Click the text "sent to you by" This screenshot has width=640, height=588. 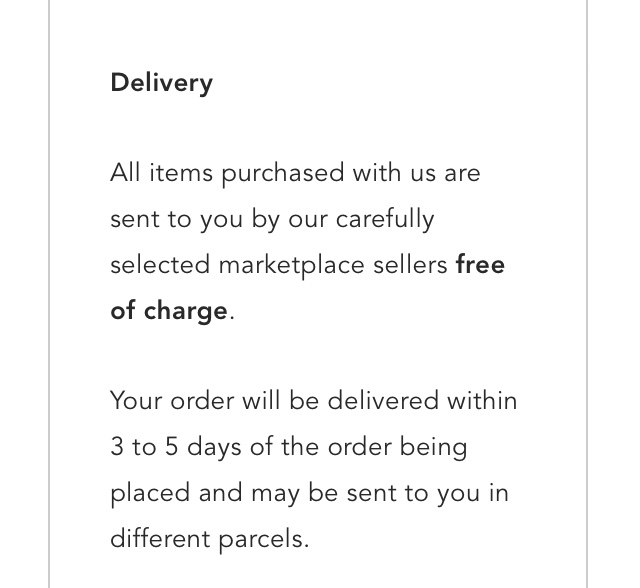point(194,218)
